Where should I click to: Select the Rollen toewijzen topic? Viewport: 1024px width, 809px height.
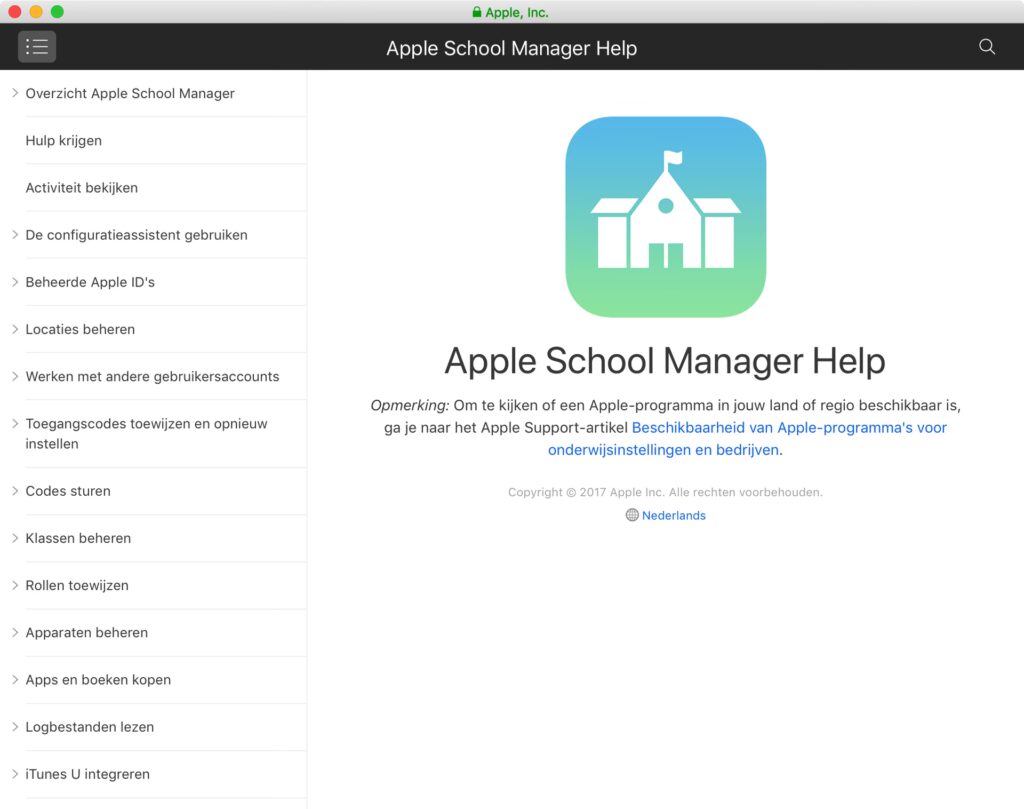tap(77, 586)
